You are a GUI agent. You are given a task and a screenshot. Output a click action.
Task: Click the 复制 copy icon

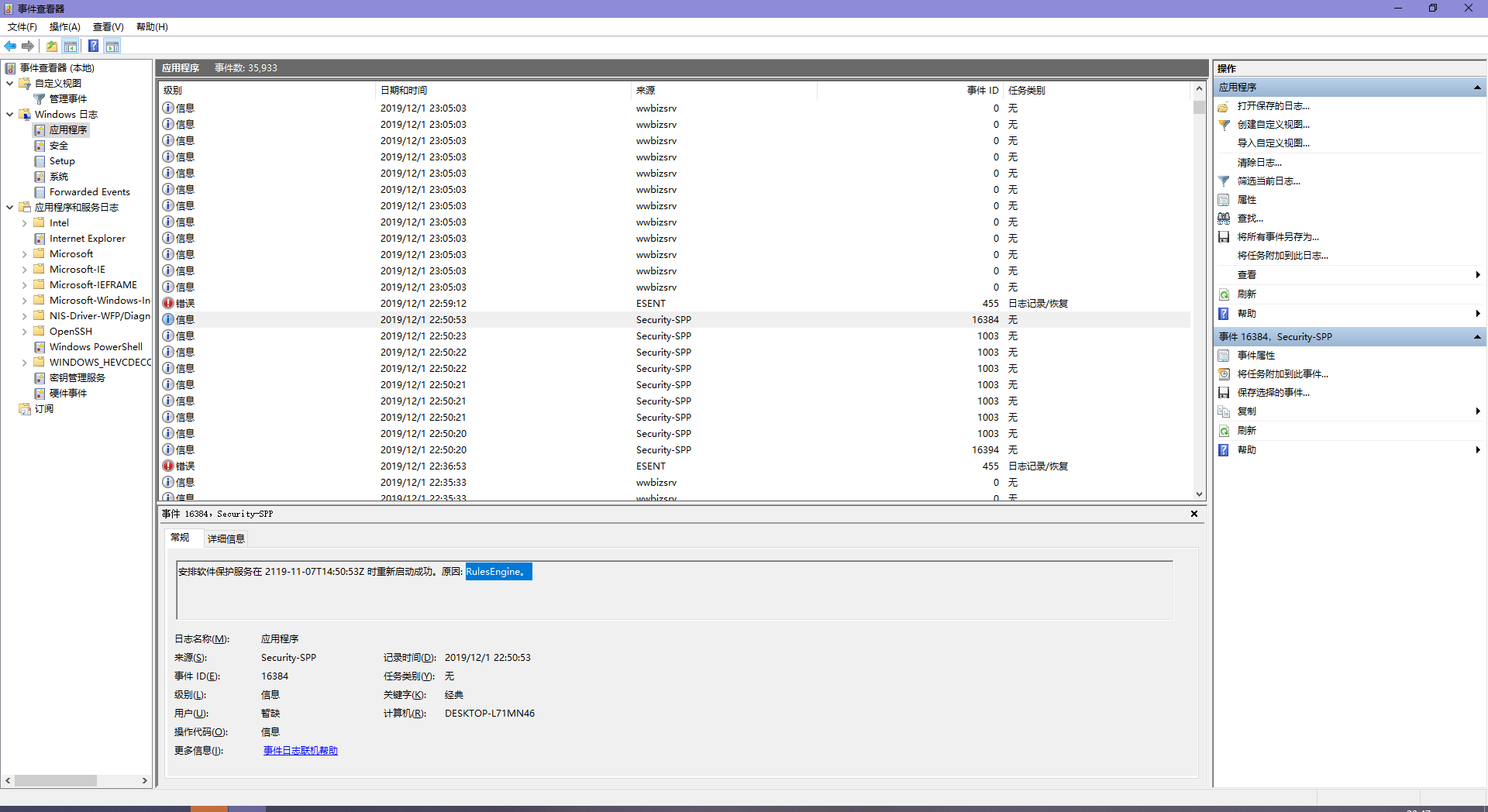(1224, 411)
